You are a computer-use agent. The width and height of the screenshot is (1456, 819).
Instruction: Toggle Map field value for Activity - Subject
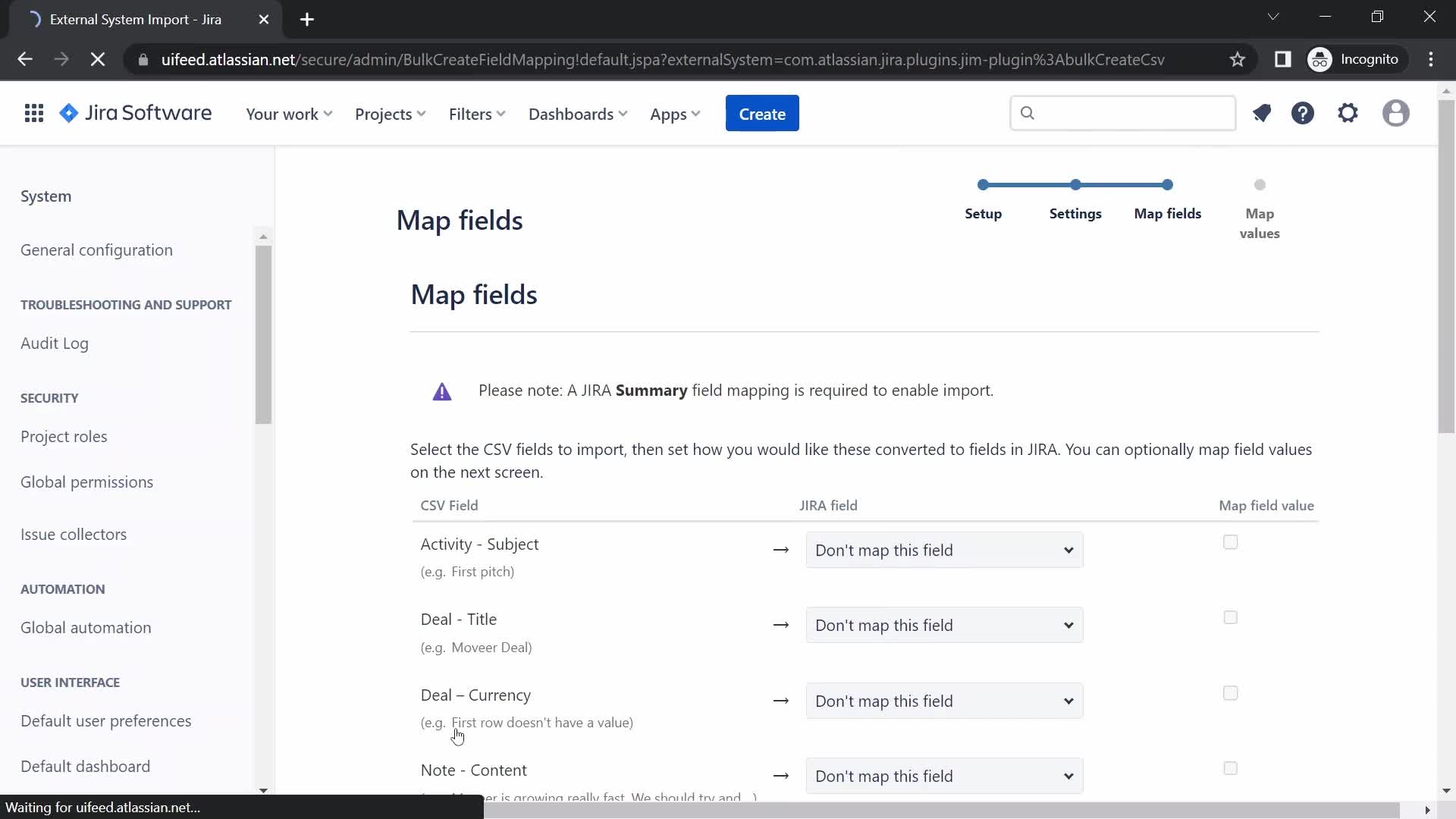1230,542
